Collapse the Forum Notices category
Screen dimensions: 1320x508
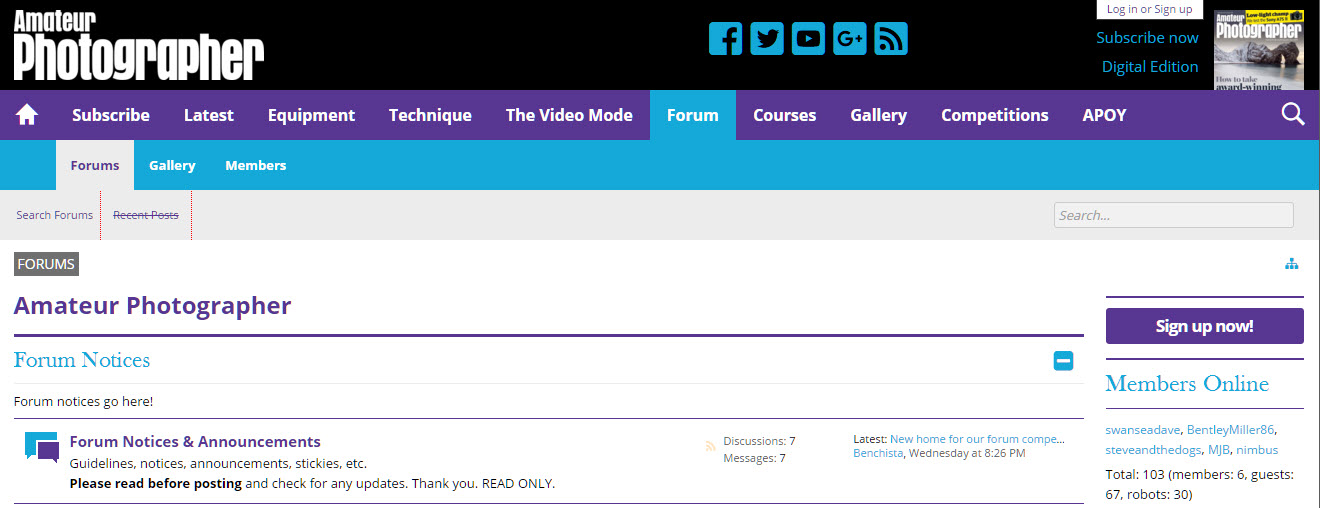click(1063, 361)
